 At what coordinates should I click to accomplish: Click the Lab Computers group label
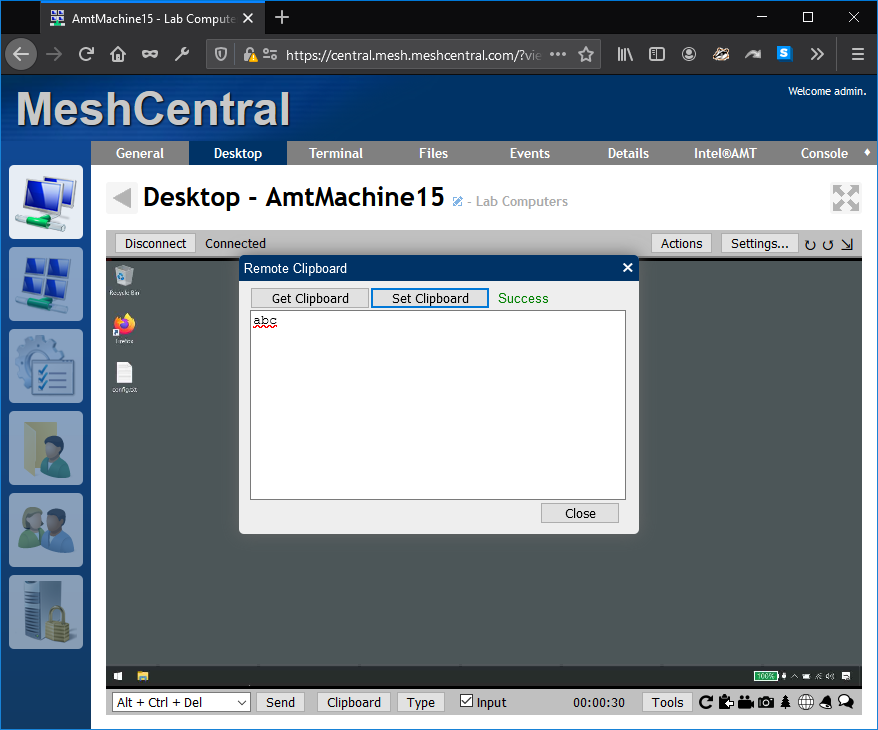[521, 202]
